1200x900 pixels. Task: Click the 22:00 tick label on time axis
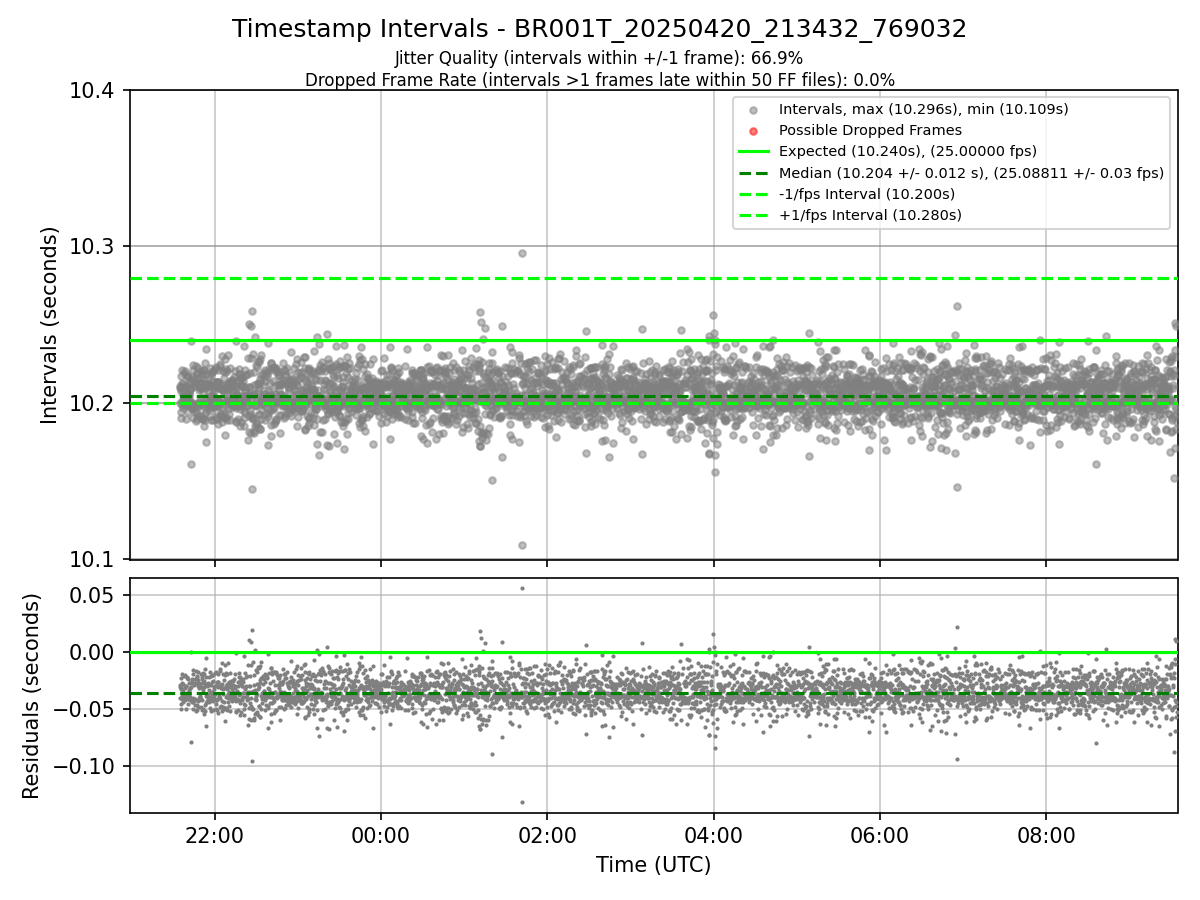(214, 836)
